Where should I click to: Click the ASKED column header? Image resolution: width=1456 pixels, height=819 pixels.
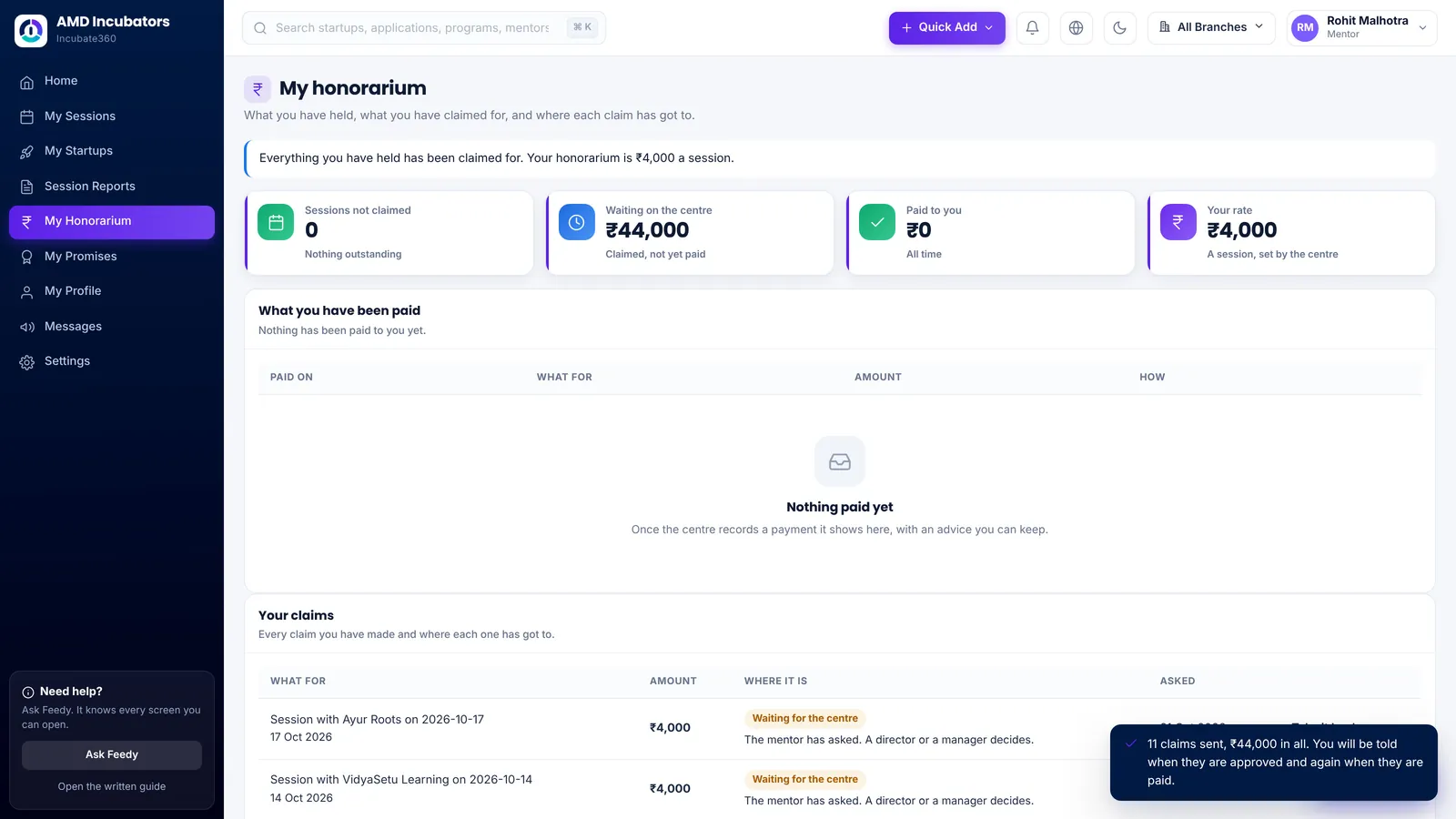click(1178, 681)
